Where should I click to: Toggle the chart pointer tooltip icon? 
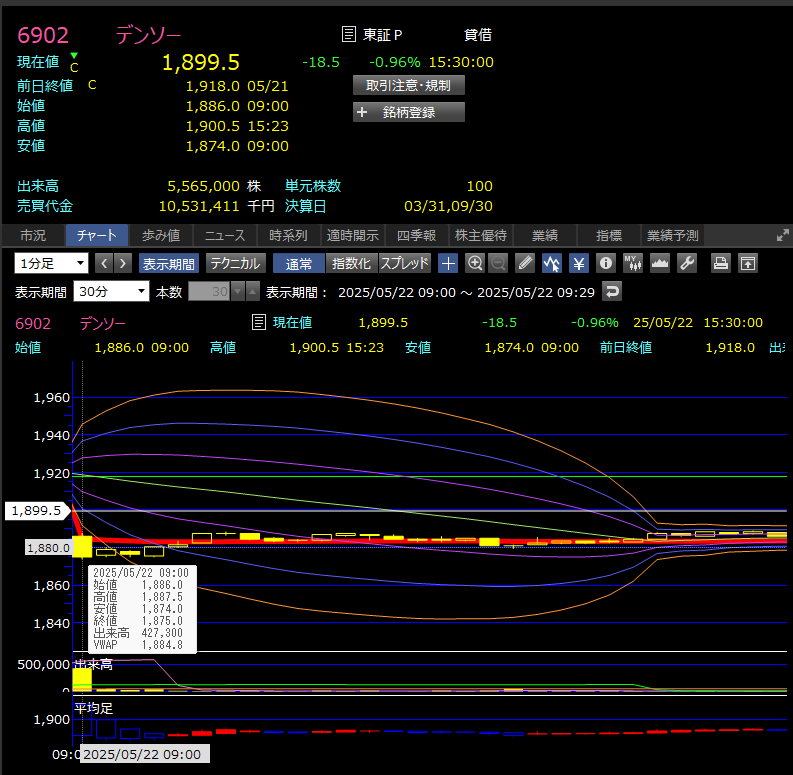tap(552, 264)
